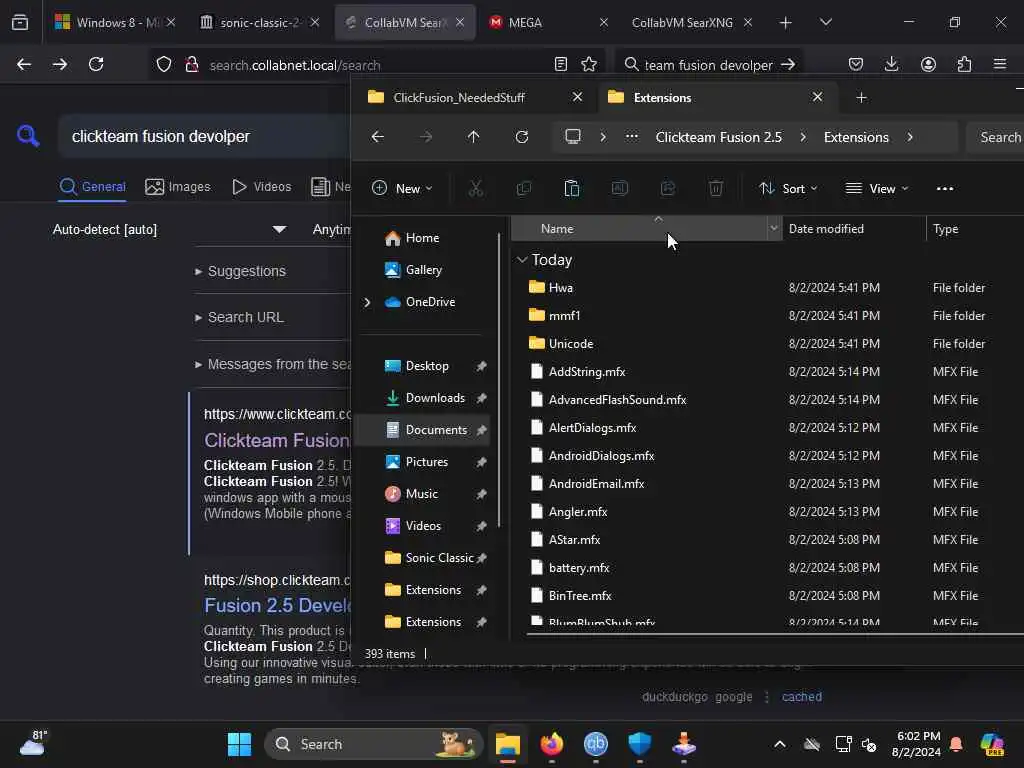The height and width of the screenshot is (768, 1024).
Task: Switch to sonic-classic-2 browser tab
Action: click(x=259, y=22)
